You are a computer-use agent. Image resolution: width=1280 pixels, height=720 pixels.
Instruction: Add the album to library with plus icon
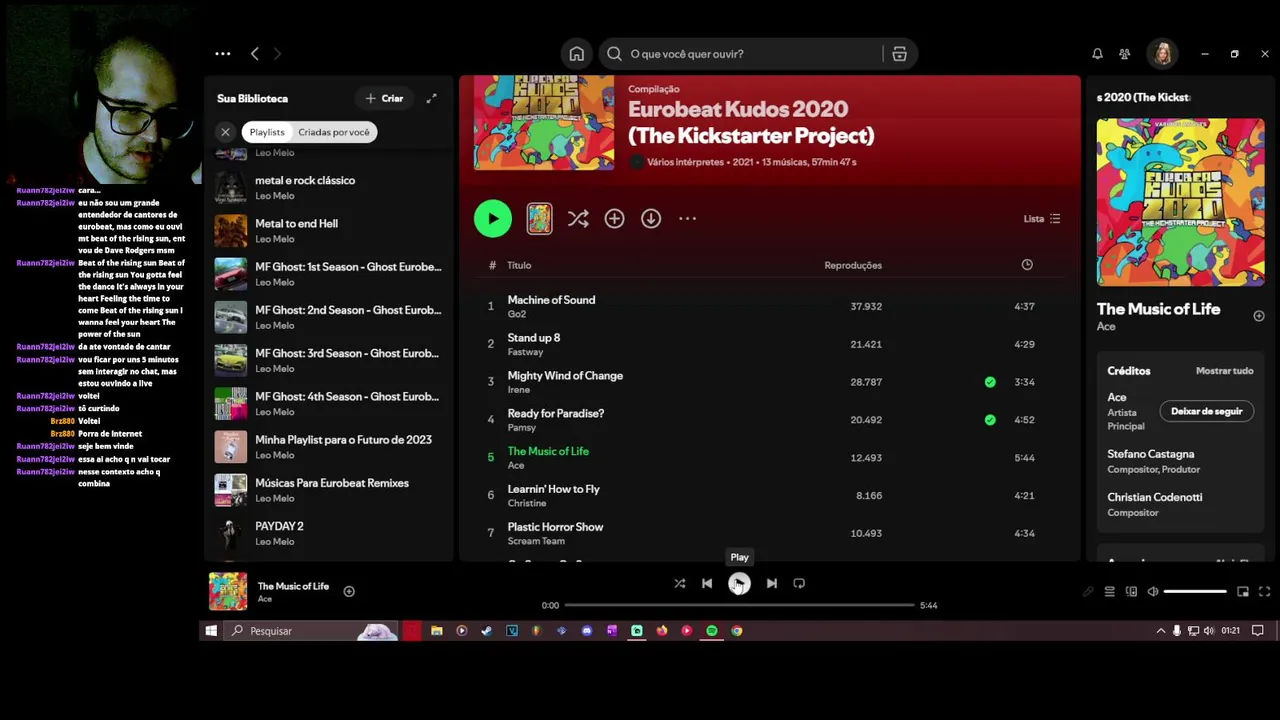coord(614,218)
